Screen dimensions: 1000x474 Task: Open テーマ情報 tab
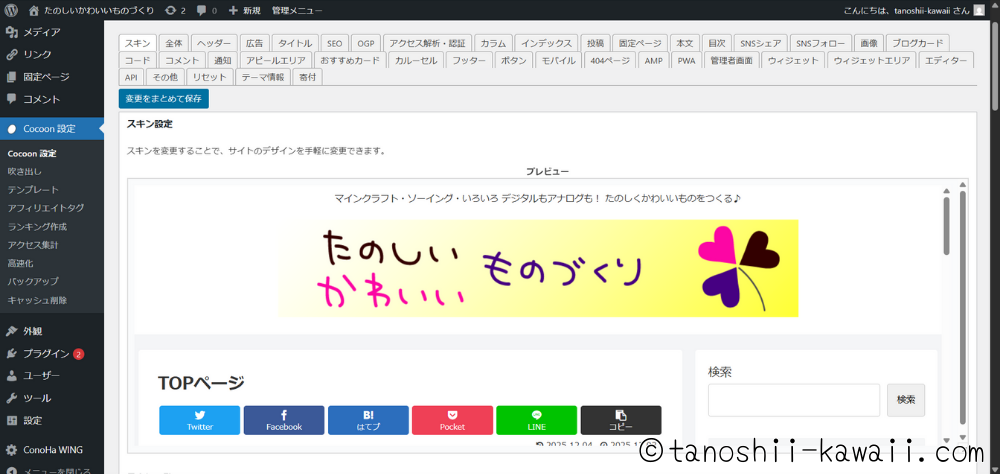263,77
